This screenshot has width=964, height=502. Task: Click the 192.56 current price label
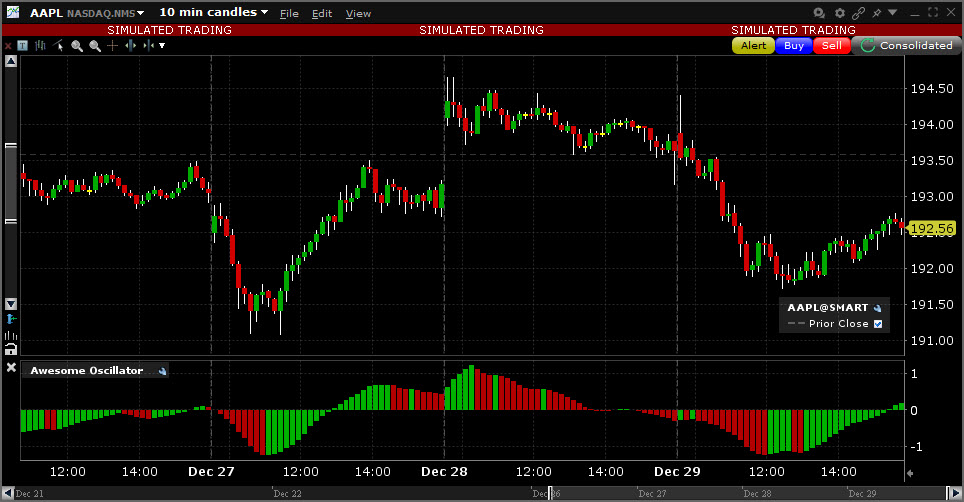931,229
